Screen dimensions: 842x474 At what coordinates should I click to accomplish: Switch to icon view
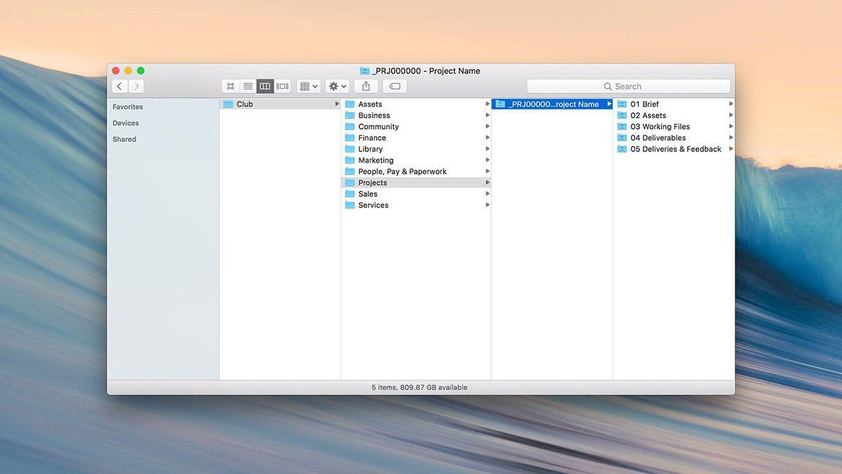click(230, 86)
